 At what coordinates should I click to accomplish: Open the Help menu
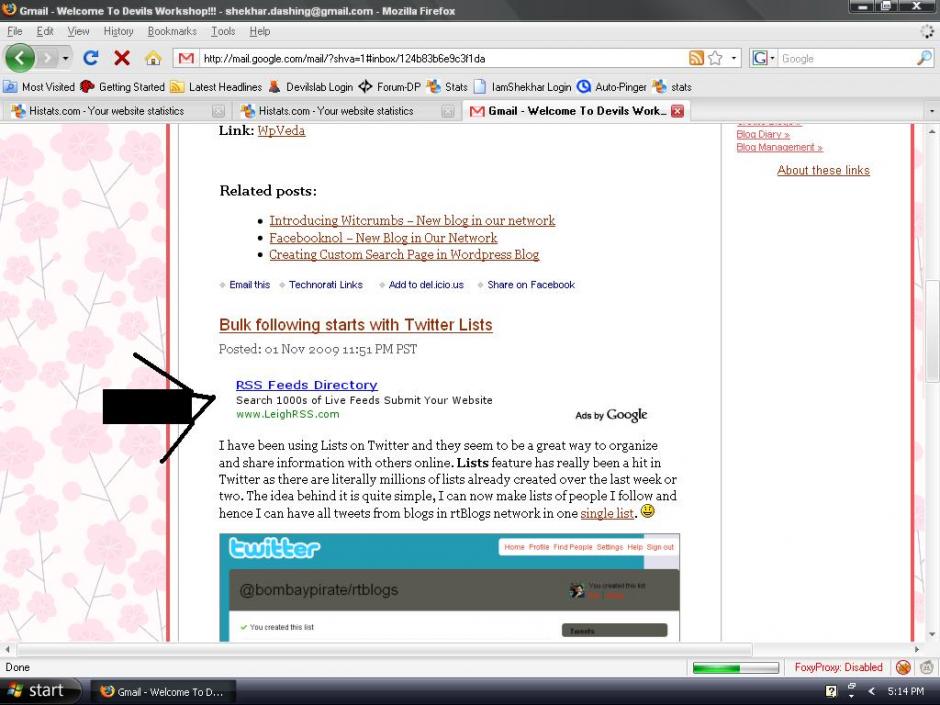pos(260,31)
